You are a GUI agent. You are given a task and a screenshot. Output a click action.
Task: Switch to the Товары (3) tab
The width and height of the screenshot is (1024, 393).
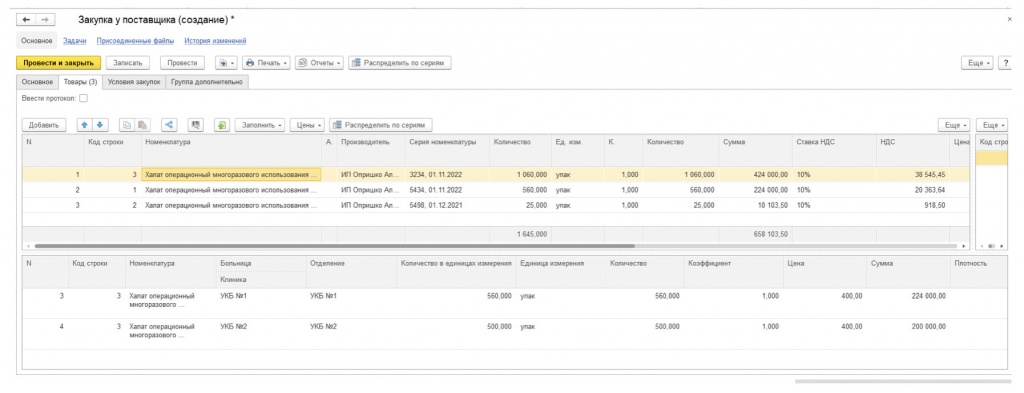coord(80,82)
